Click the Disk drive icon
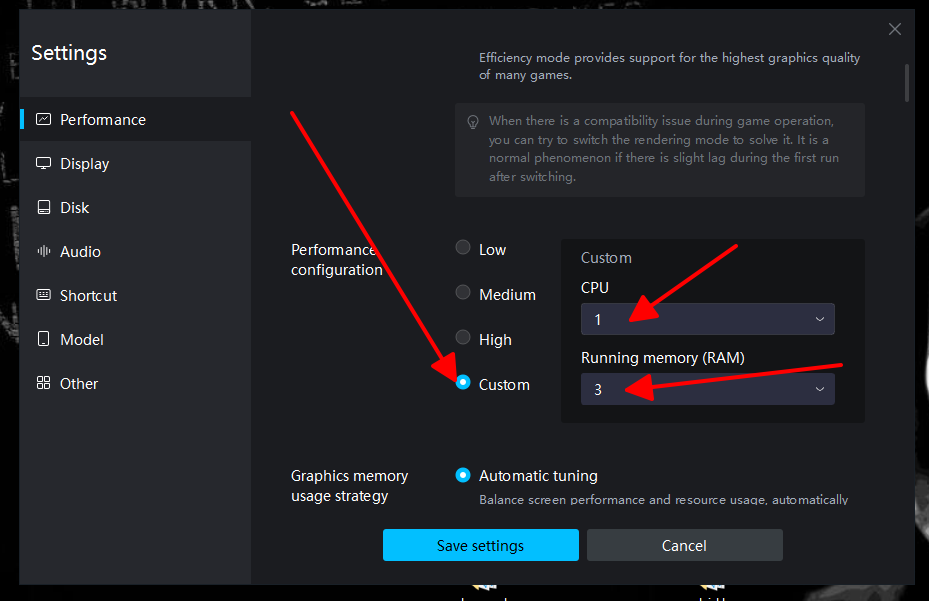Image resolution: width=929 pixels, height=601 pixels. pyautogui.click(x=43, y=207)
